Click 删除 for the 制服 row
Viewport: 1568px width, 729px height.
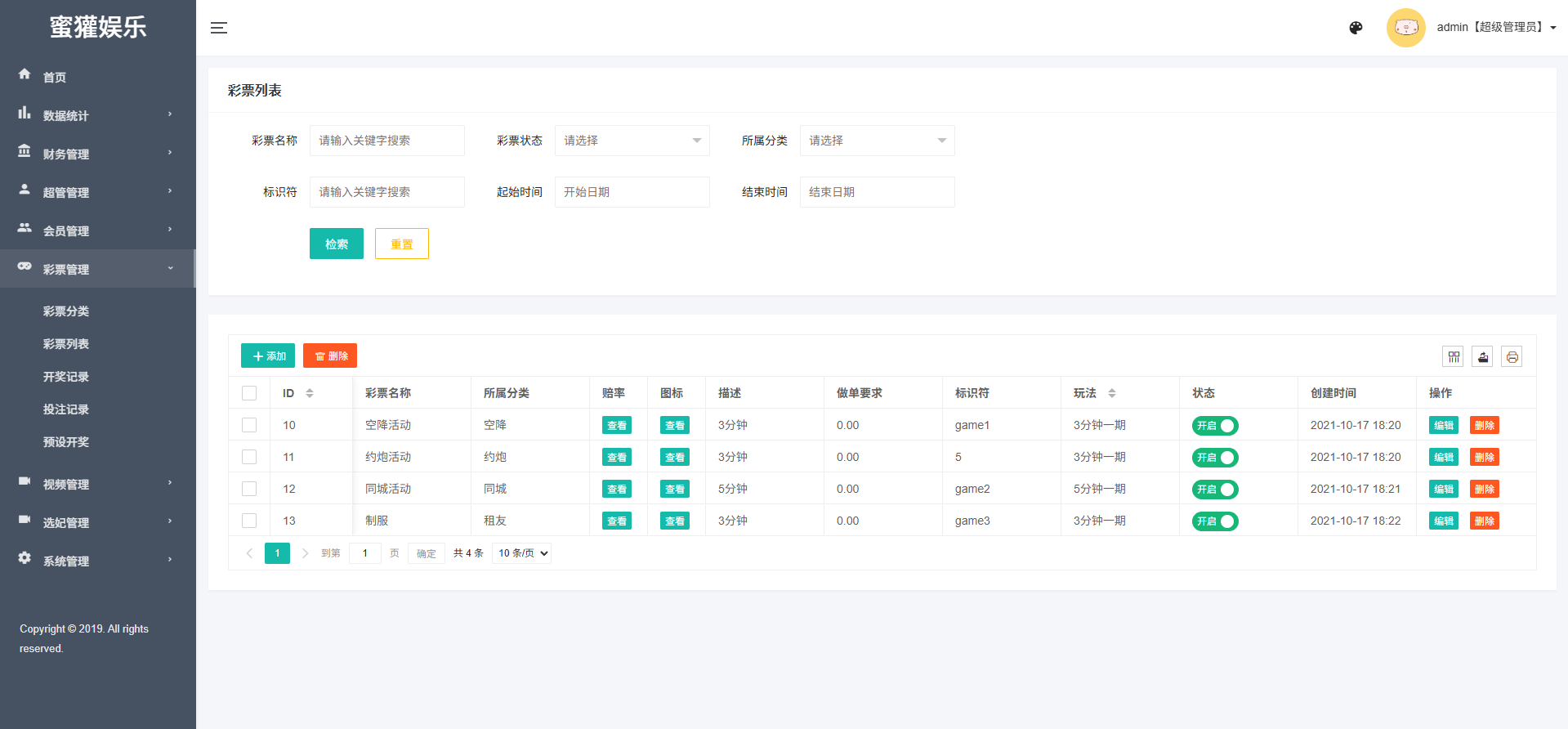pos(1485,521)
